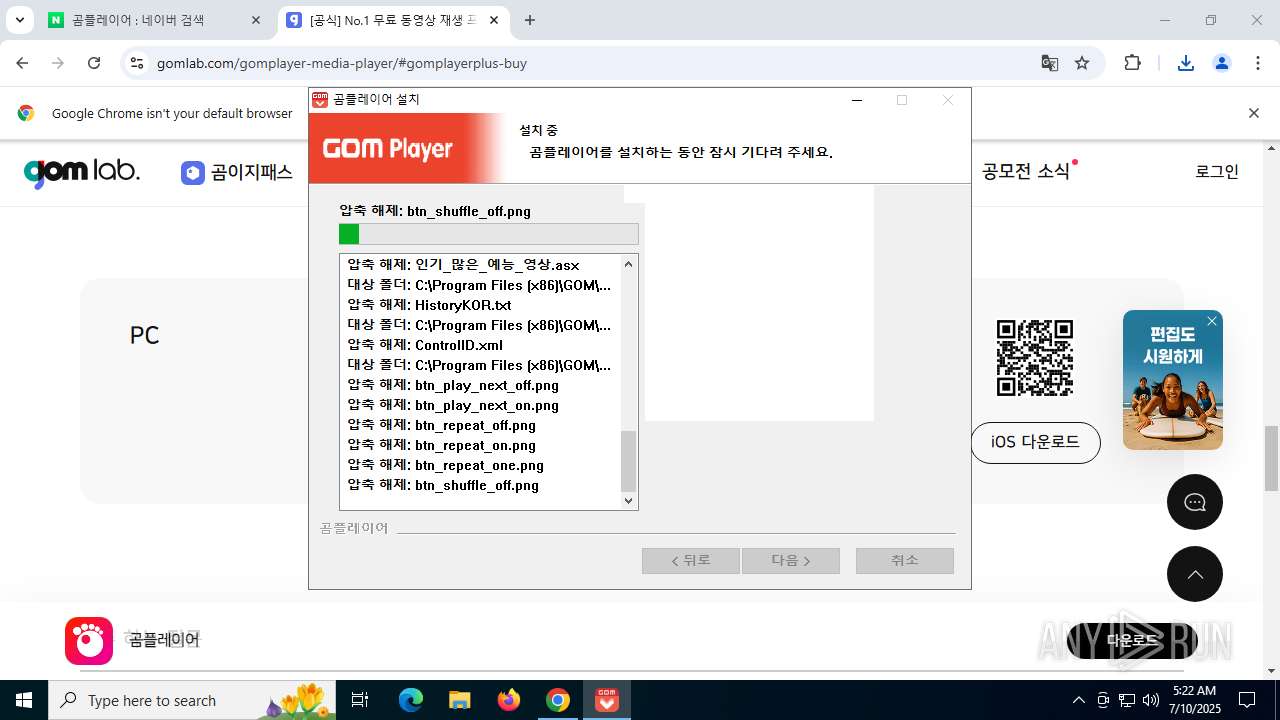The width and height of the screenshot is (1280, 720).
Task: Switch to GOM installer on taskbar
Action: tap(607, 700)
